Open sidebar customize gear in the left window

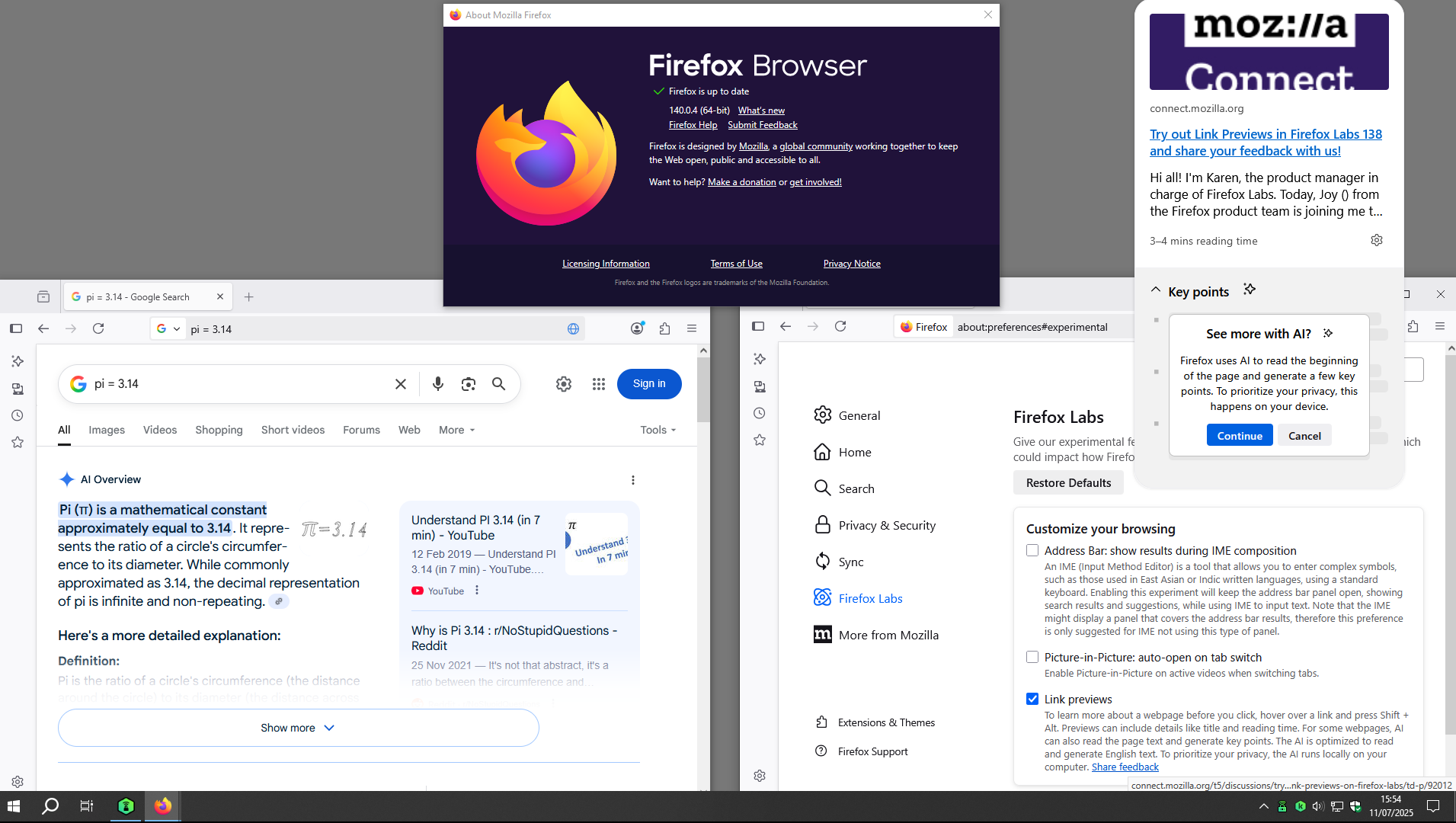click(x=18, y=782)
